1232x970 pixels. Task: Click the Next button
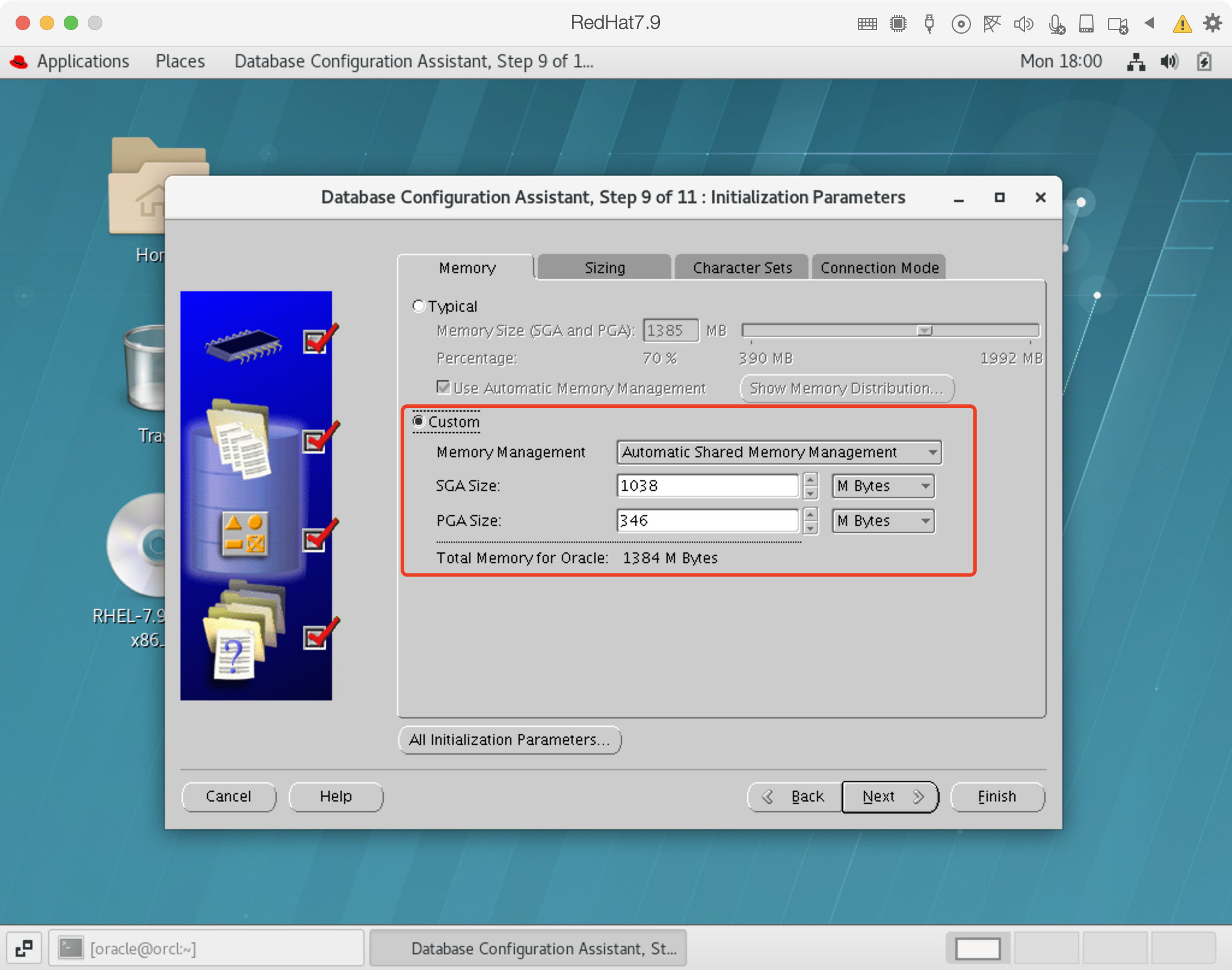[889, 796]
